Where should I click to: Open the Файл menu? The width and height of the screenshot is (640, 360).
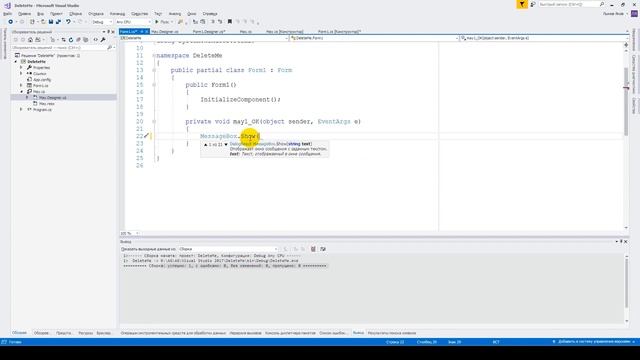pyautogui.click(x=7, y=14)
